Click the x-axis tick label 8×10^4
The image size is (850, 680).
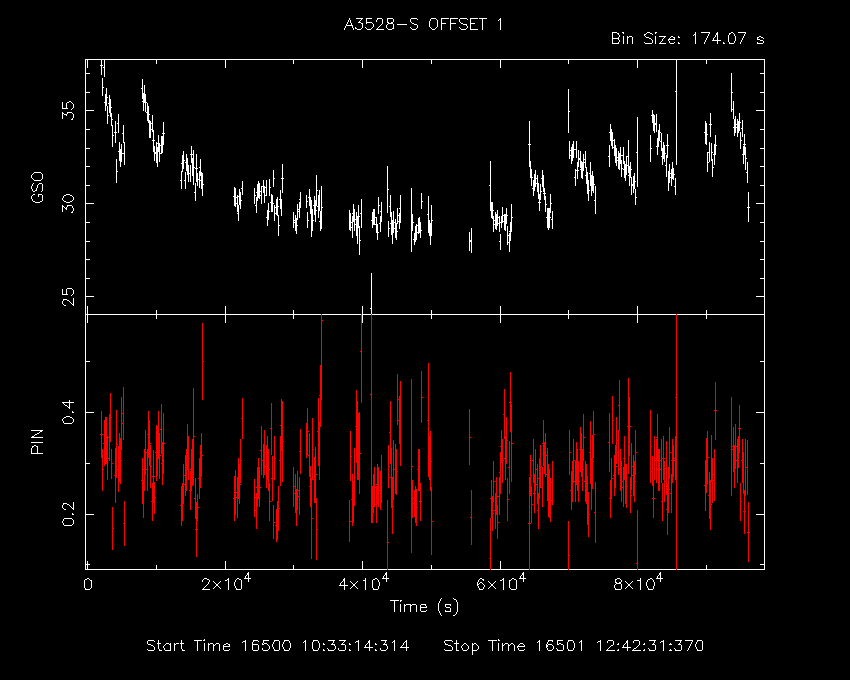tap(638, 582)
